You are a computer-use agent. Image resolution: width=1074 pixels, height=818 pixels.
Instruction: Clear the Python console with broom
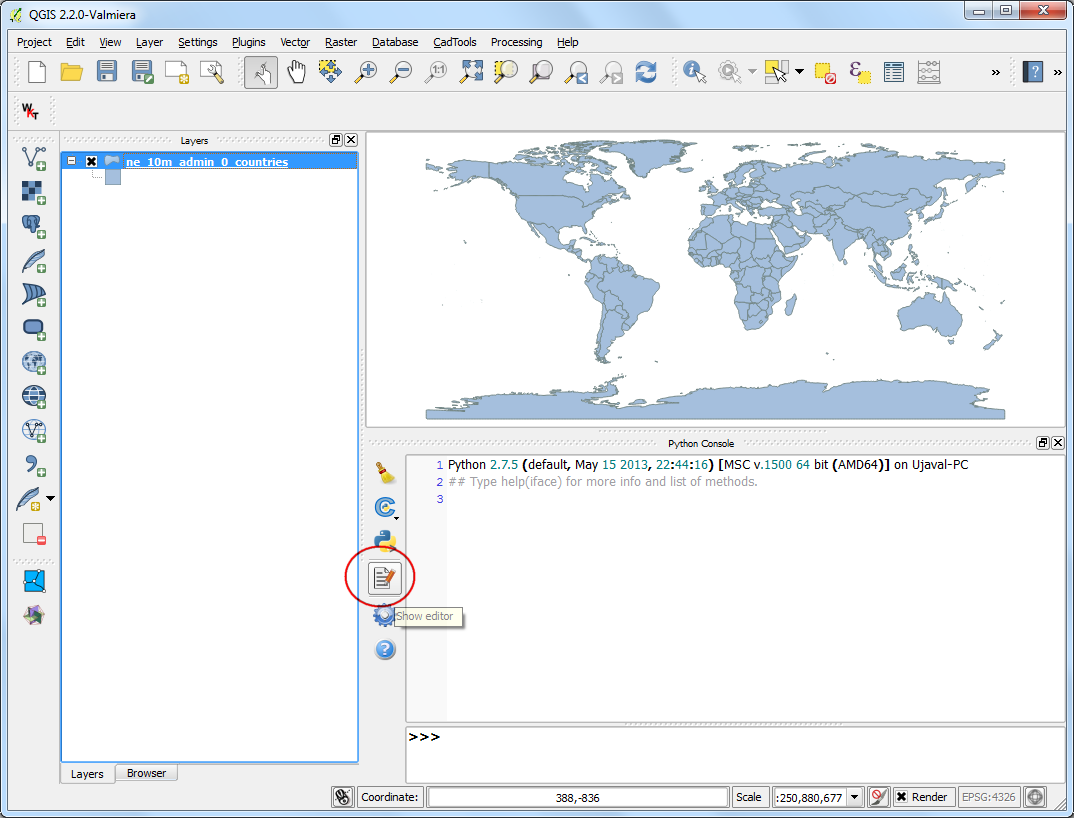(x=385, y=472)
